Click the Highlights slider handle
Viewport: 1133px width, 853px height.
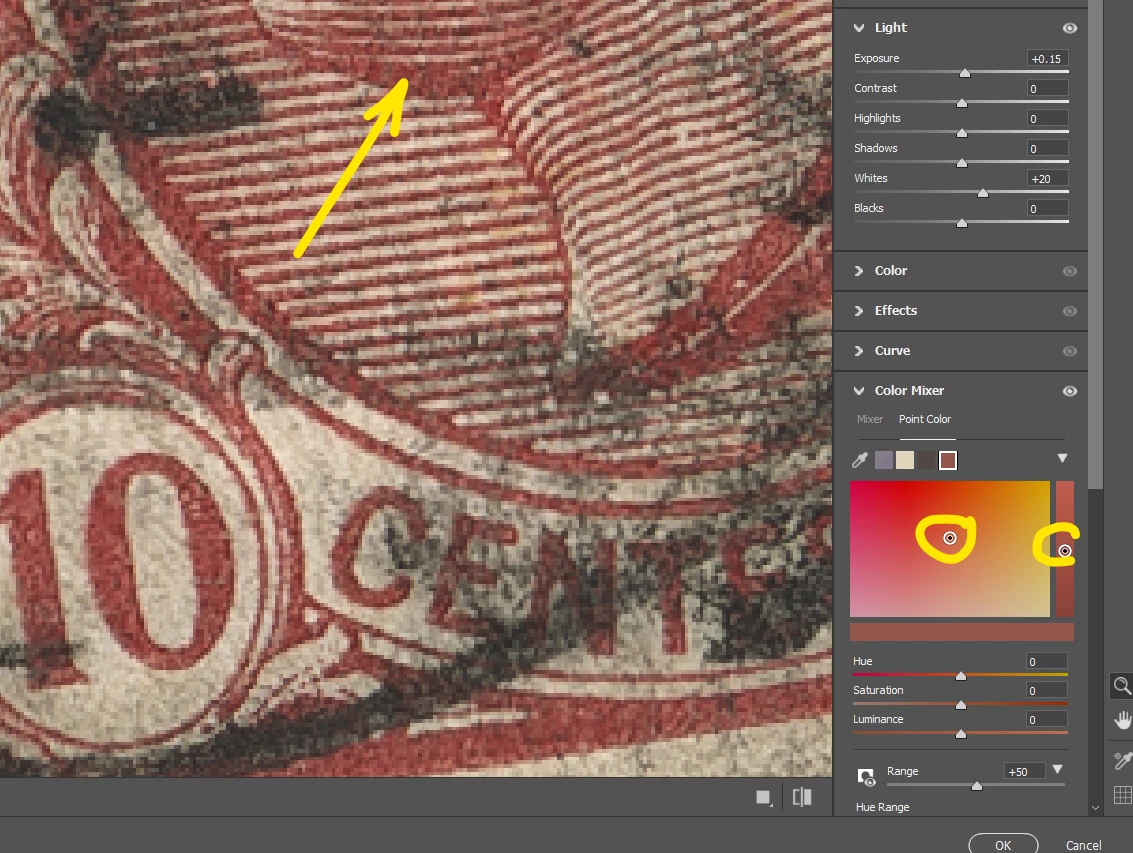point(962,133)
